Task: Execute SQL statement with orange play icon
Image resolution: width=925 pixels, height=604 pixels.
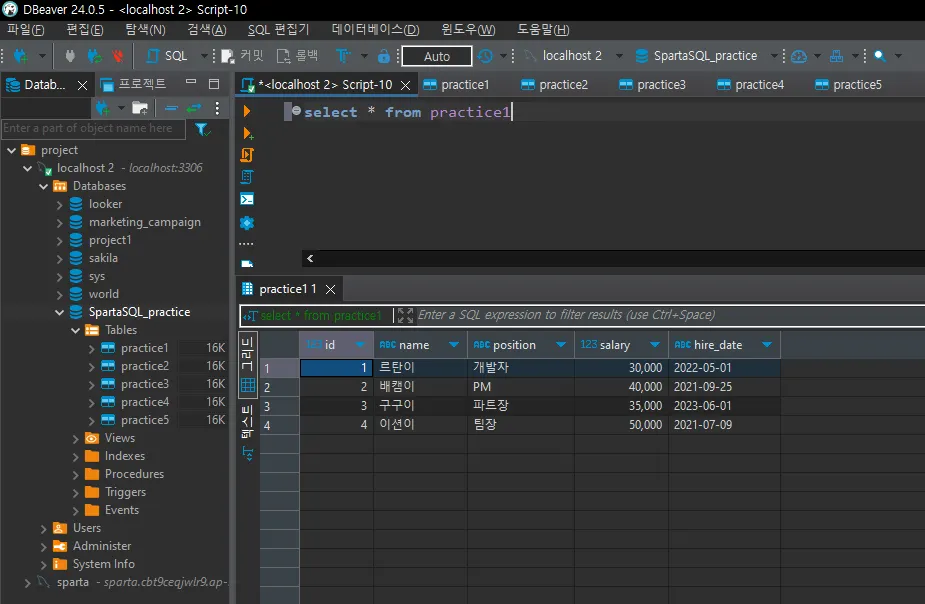Action: coord(247,111)
